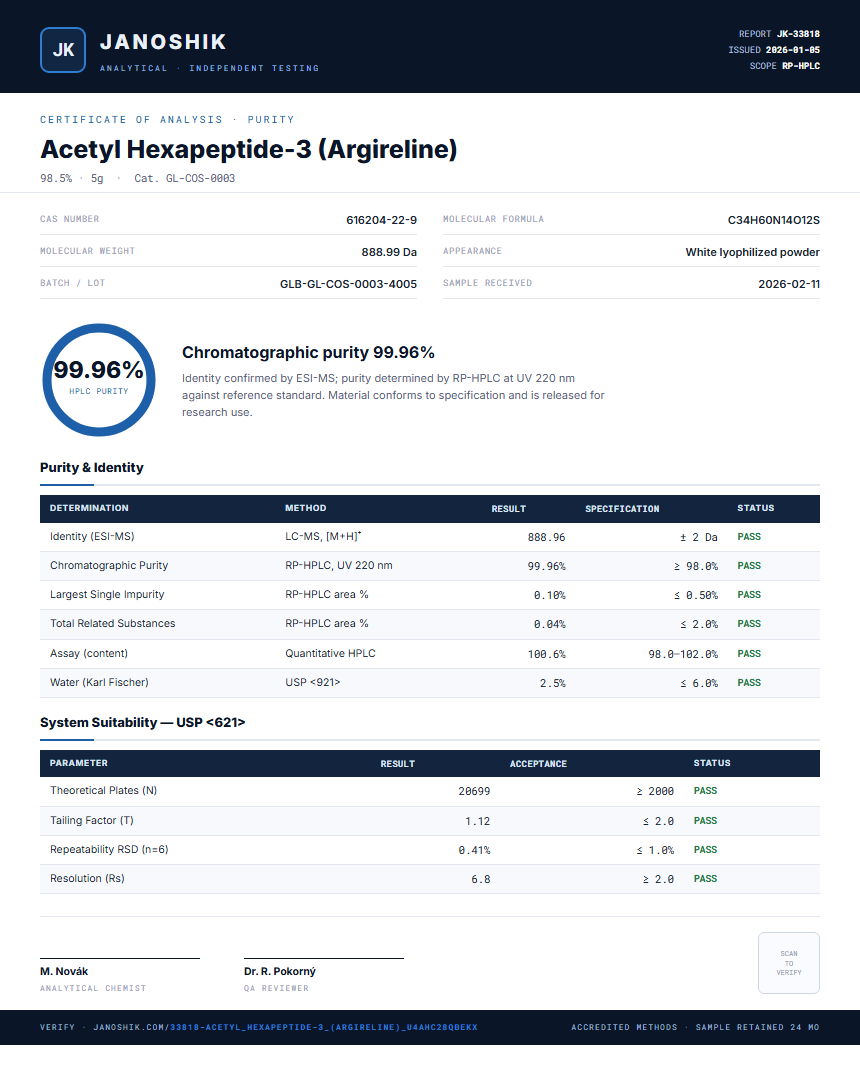
Task: Click the QA REVIEWER title
Action: 276,988
